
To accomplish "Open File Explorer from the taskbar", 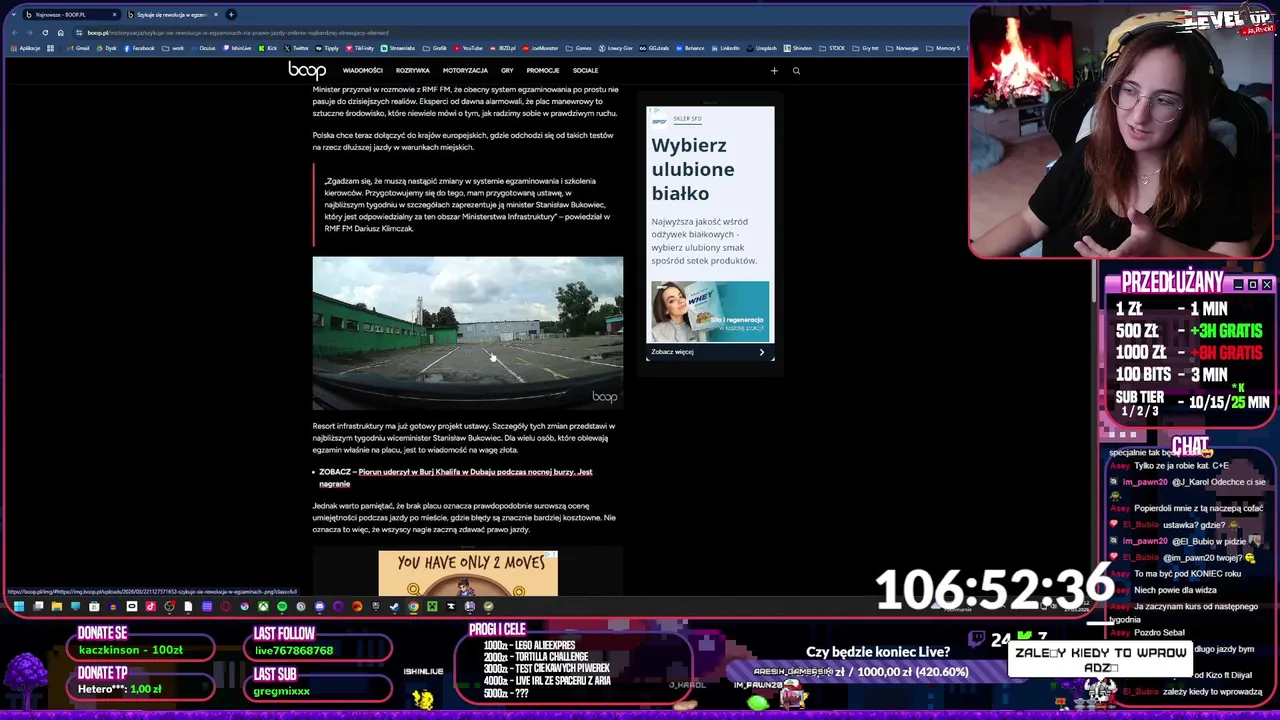I will coord(57,606).
